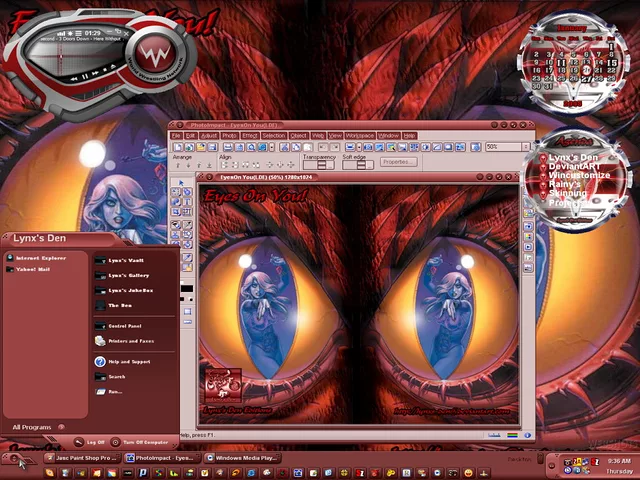Open the Soft edge value spinner

point(361,164)
